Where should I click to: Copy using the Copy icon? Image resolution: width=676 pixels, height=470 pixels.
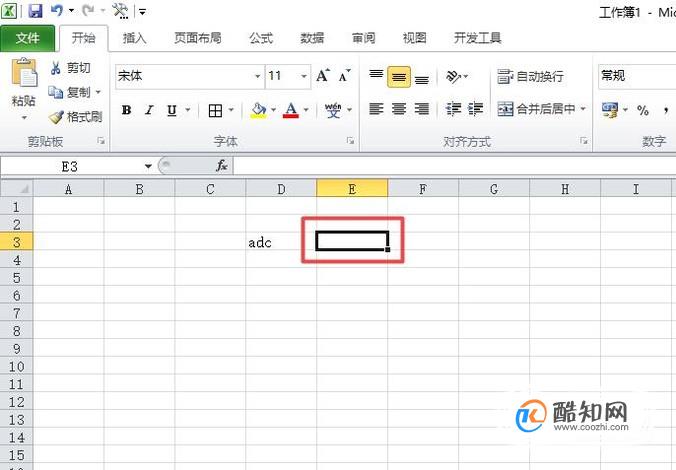coord(55,92)
